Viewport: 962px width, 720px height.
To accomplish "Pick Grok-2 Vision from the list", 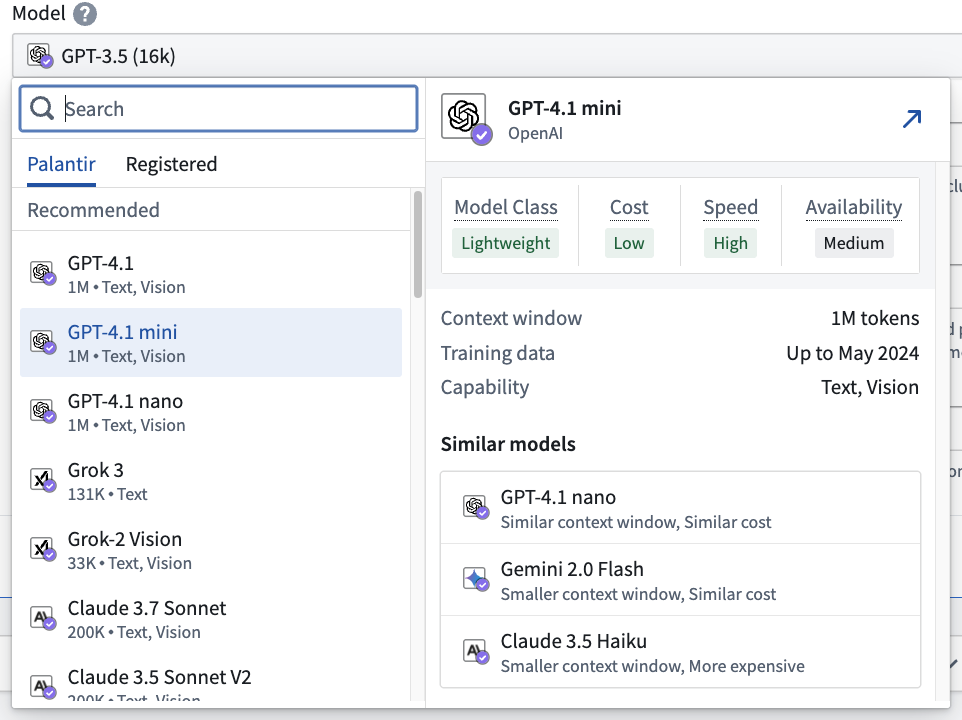I will pyautogui.click(x=211, y=550).
